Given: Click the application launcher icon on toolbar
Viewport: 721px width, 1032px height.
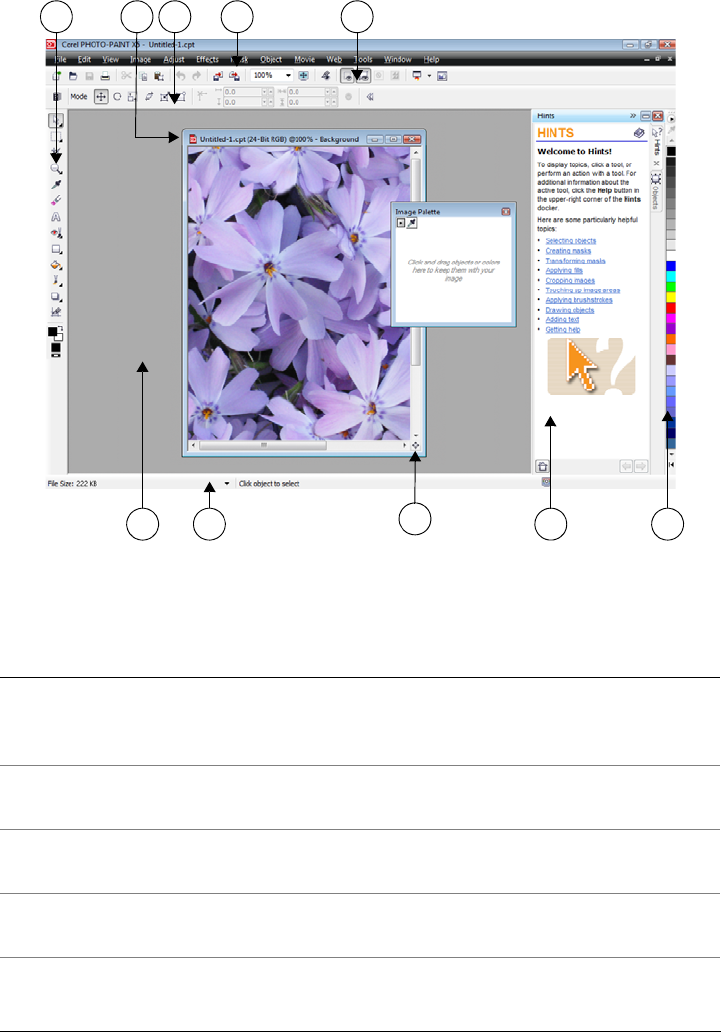Looking at the screenshot, I should pos(416,76).
